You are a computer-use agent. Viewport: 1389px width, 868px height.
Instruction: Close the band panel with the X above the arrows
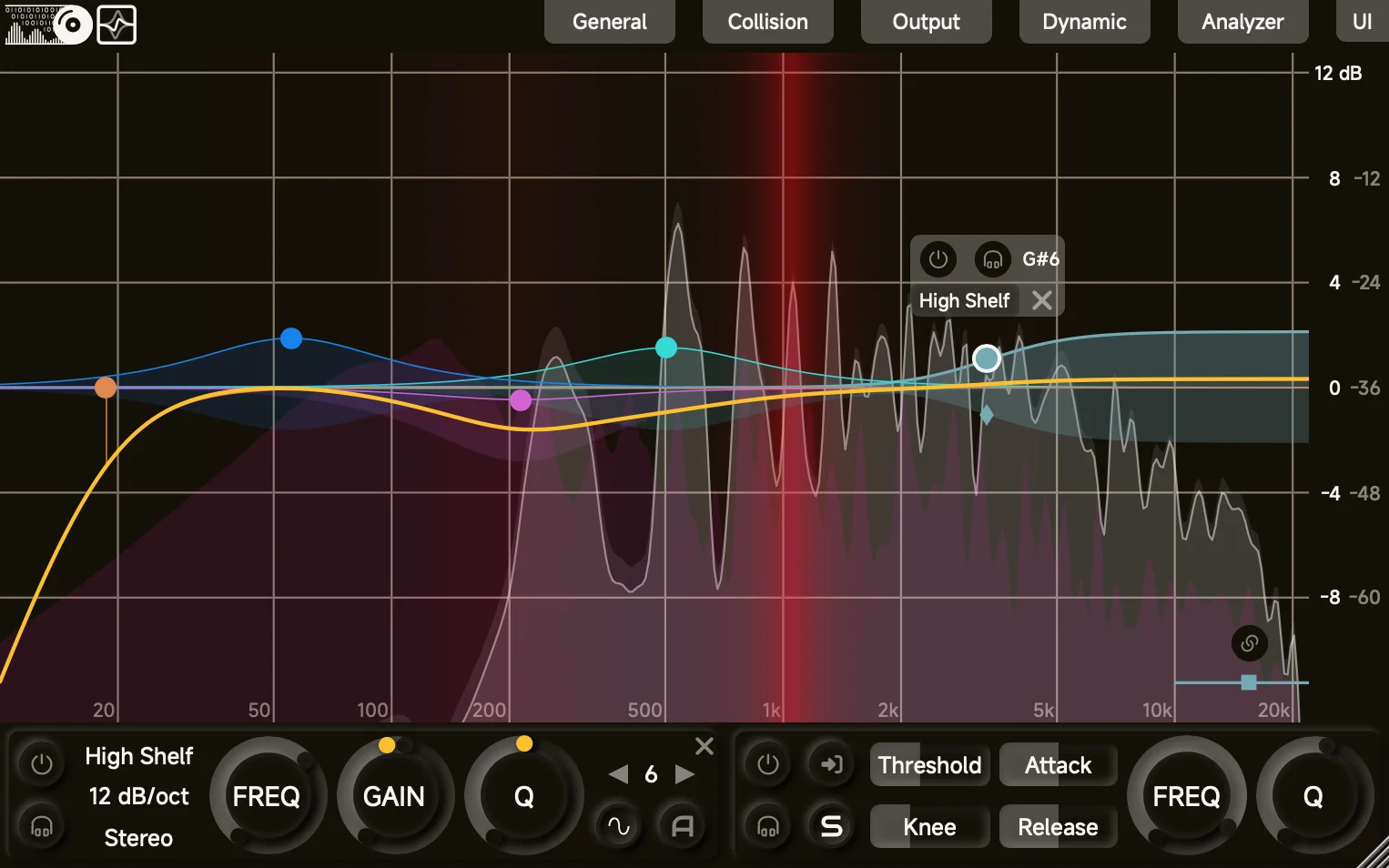tap(705, 746)
